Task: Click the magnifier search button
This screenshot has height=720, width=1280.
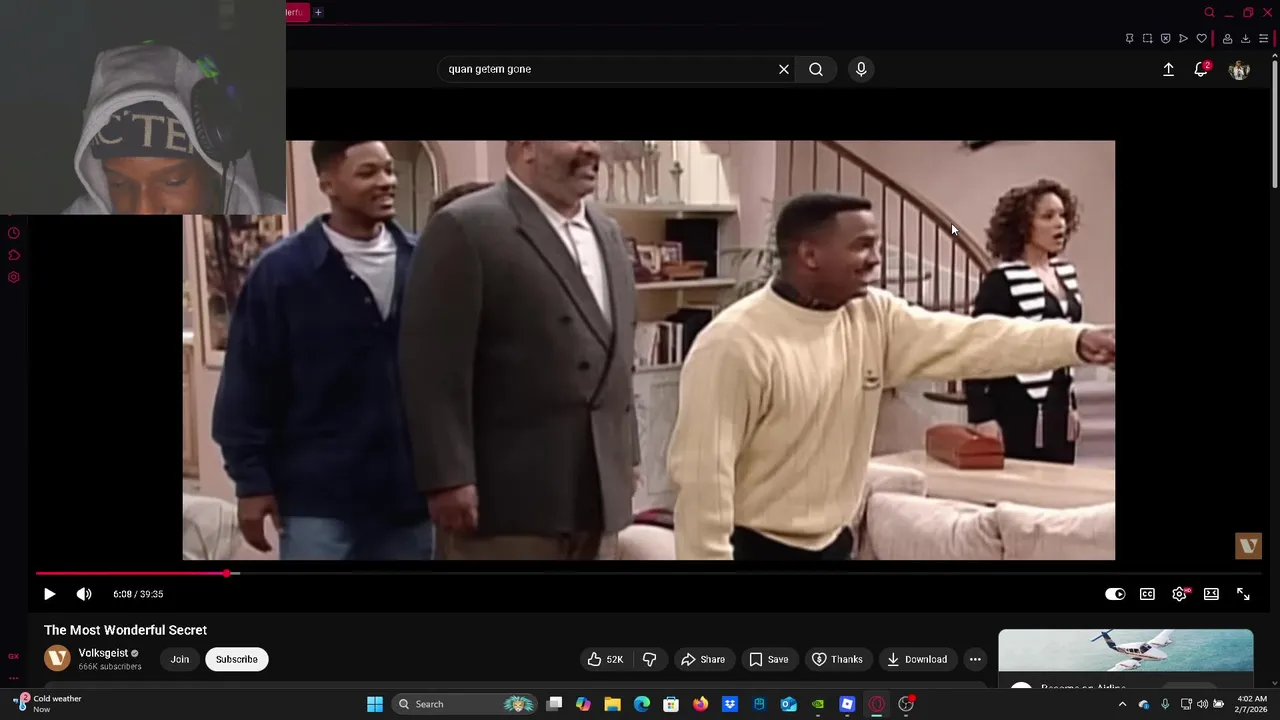Action: pyautogui.click(x=816, y=69)
